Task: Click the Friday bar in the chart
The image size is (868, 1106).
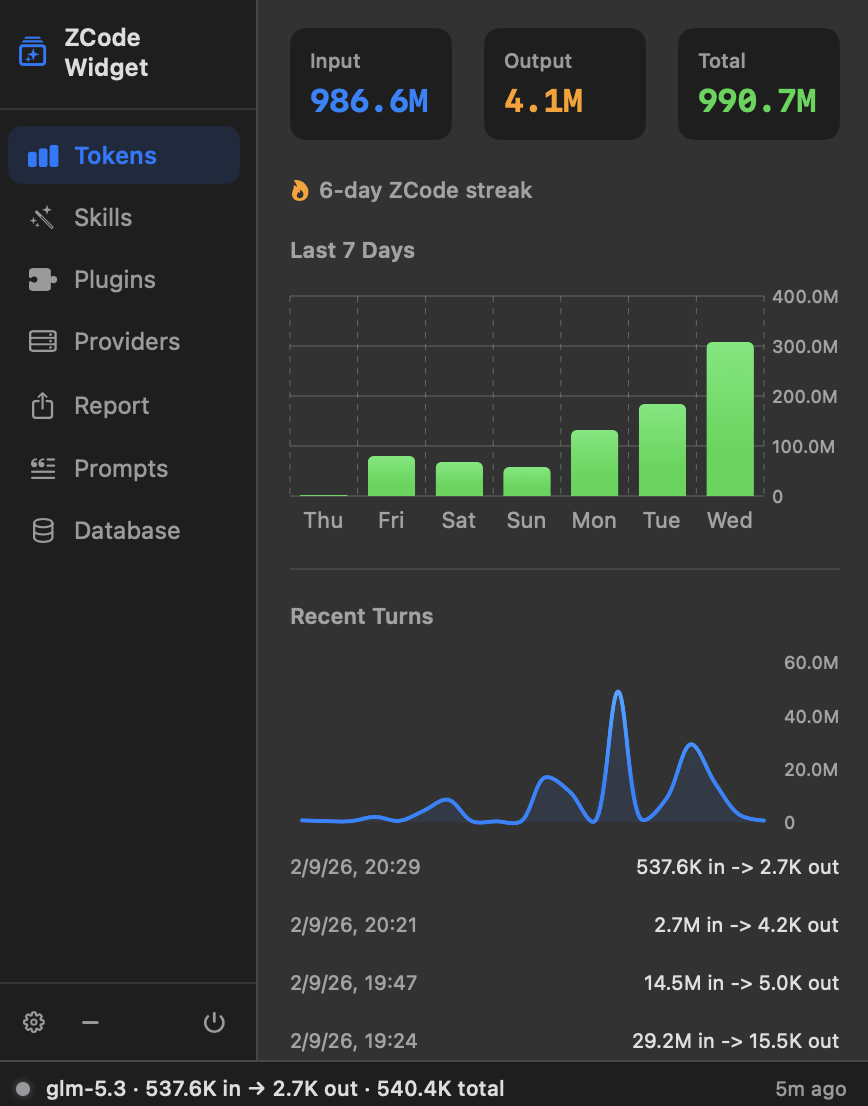Action: 391,476
